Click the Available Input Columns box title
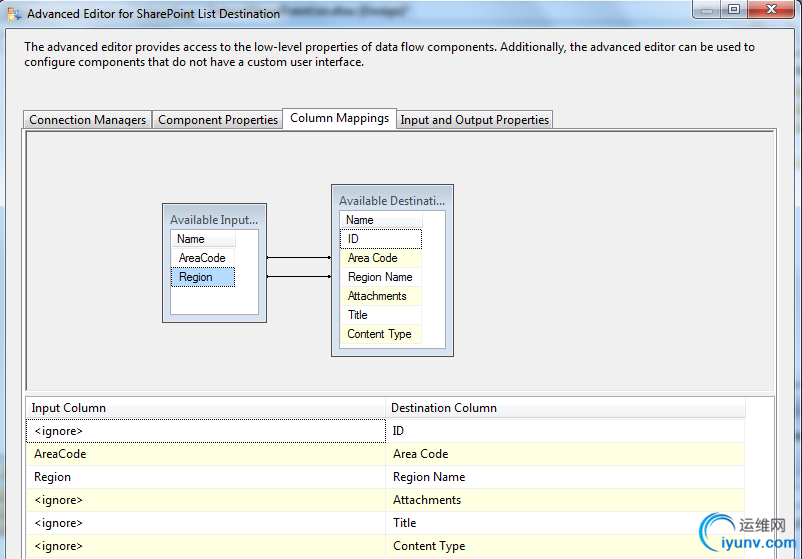Image resolution: width=802 pixels, height=559 pixels. 214,220
